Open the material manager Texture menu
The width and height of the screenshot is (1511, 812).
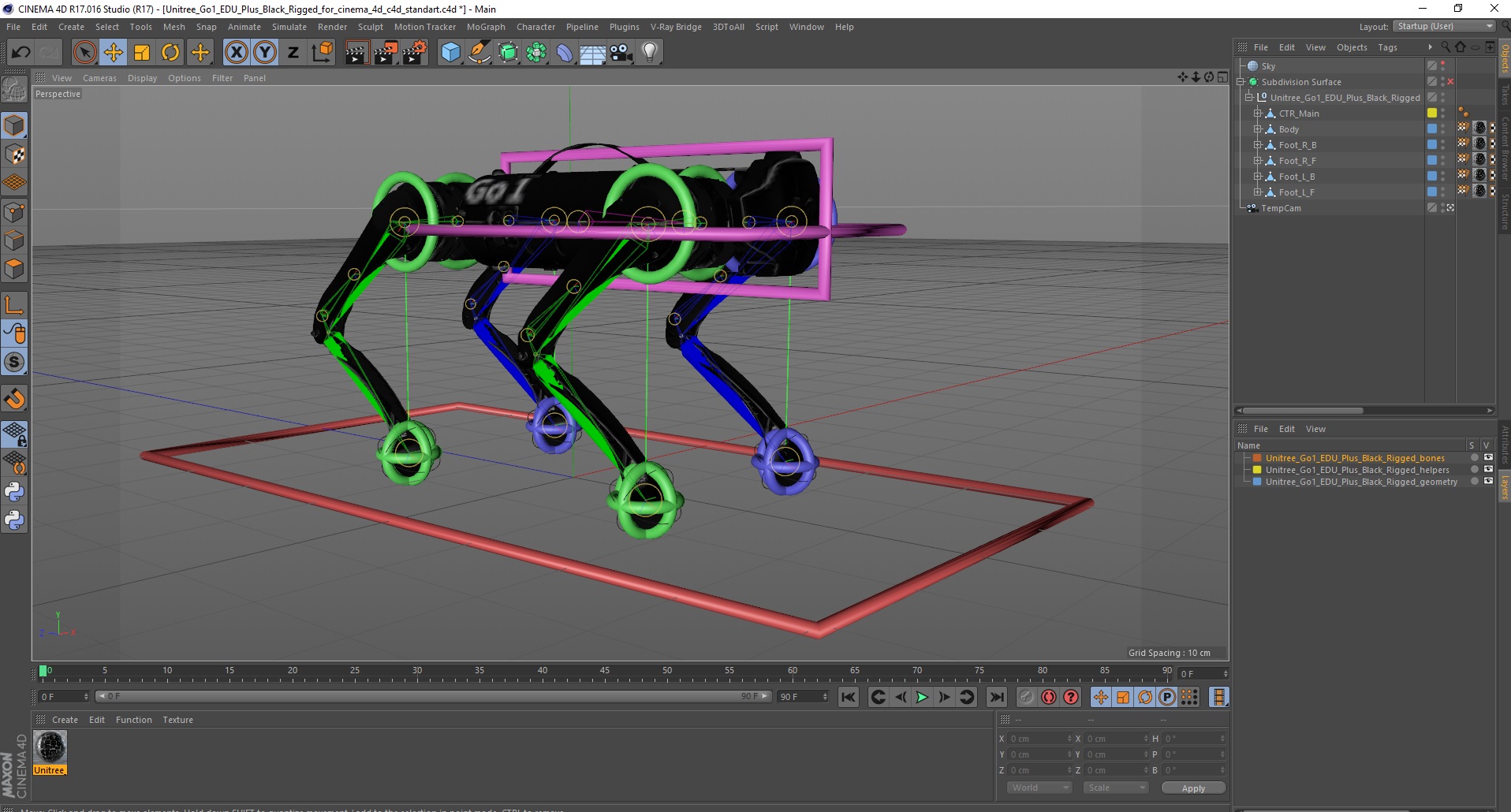point(177,720)
